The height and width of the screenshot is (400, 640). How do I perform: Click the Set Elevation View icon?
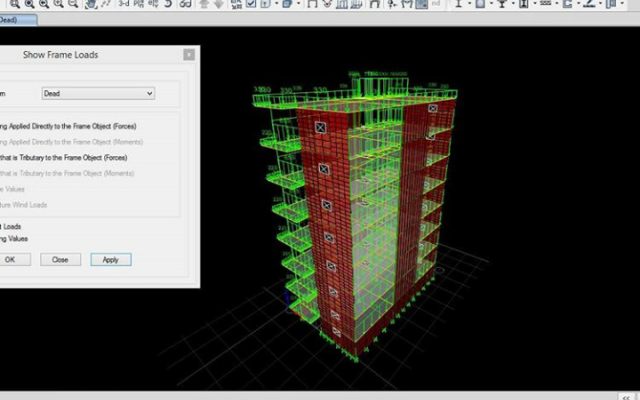tap(153, 4)
